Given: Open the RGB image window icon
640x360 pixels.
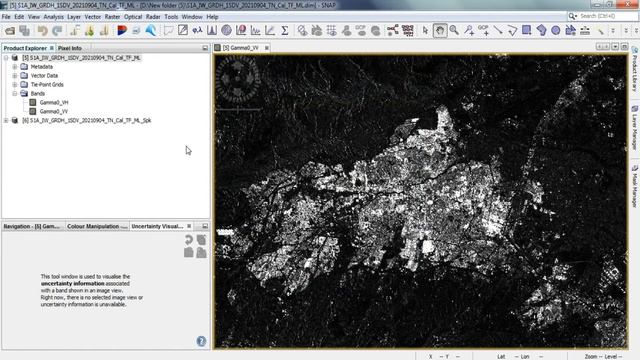Looking at the screenshot, I should (122, 31).
